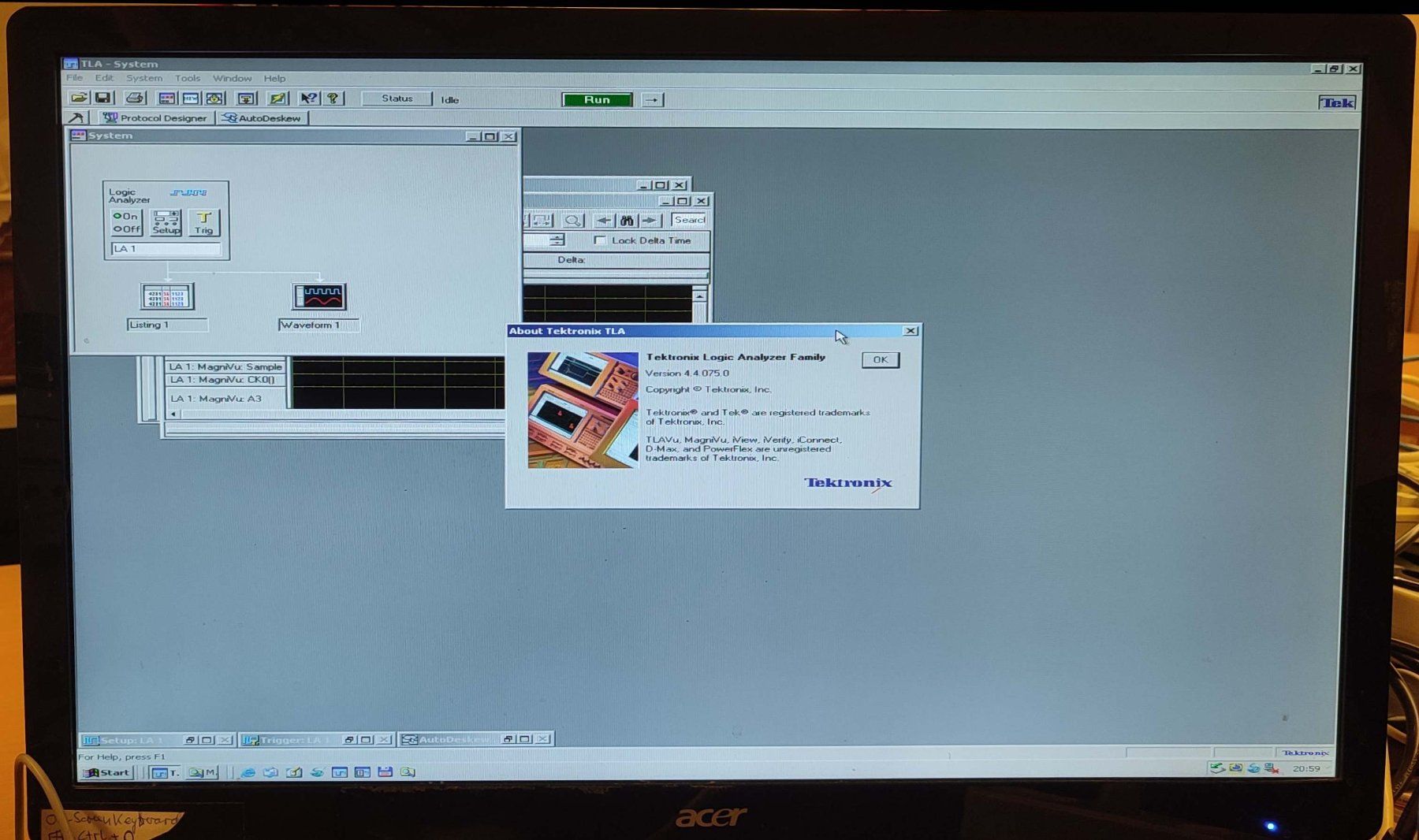Viewport: 1419px width, 840px height.
Task: Enable the Lock Delta Time checkbox
Action: (x=600, y=240)
